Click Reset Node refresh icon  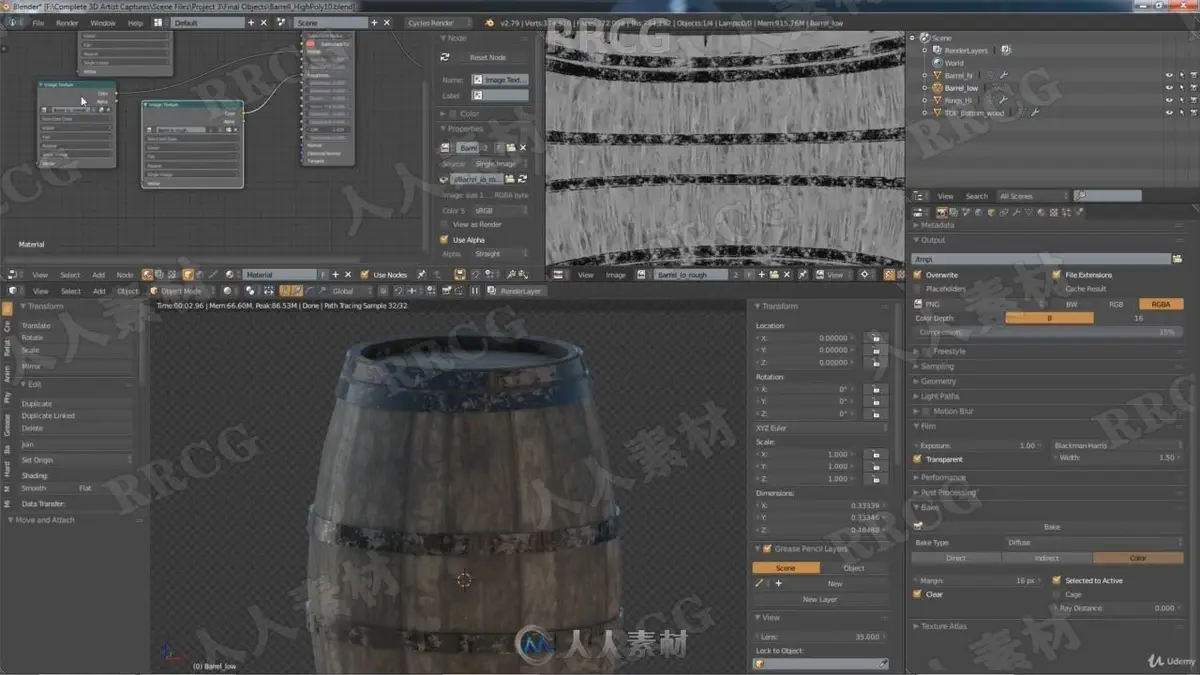445,57
